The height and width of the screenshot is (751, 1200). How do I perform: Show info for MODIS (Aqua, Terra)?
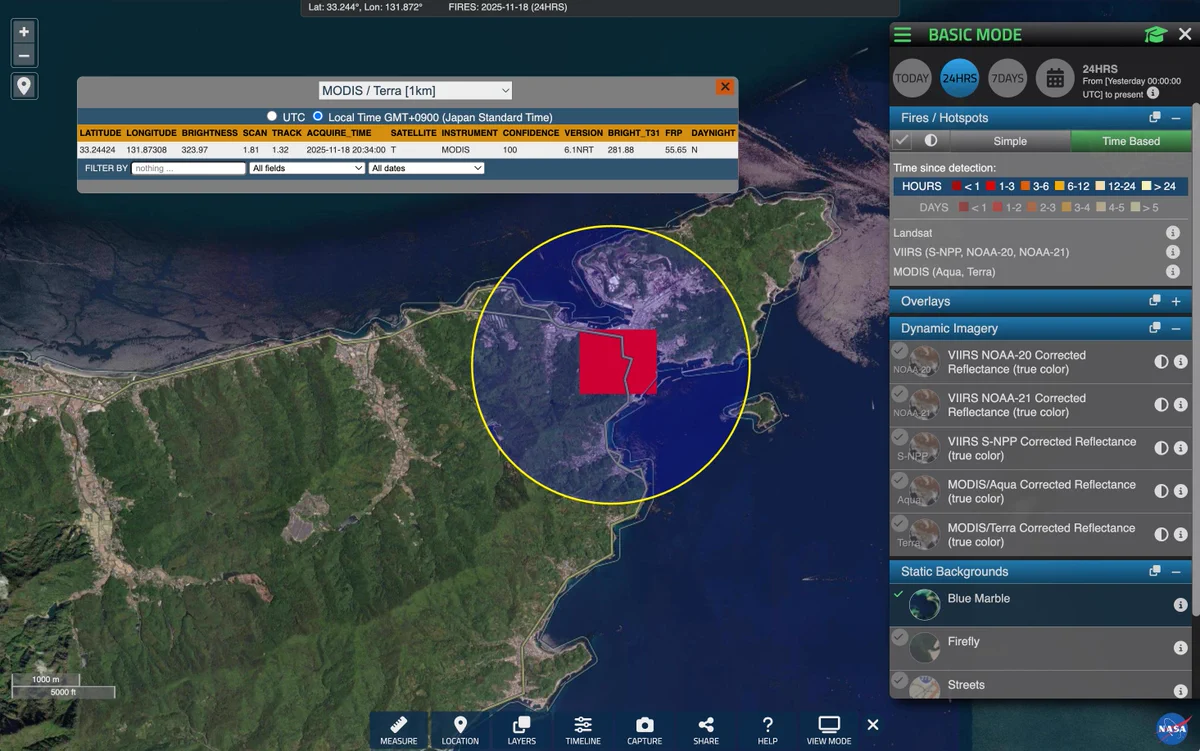coord(1173,272)
